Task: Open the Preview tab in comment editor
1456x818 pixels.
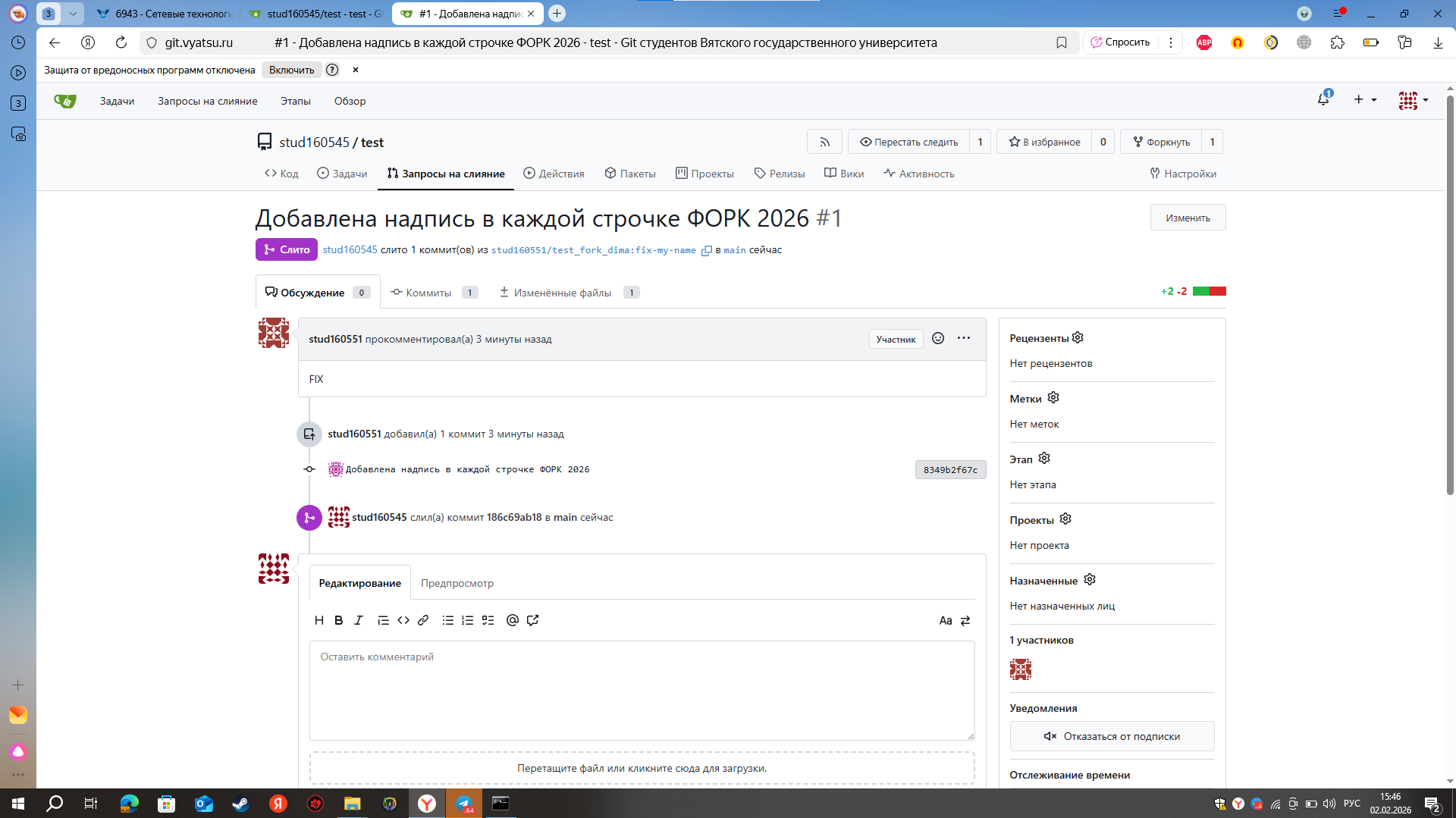Action: [x=457, y=583]
